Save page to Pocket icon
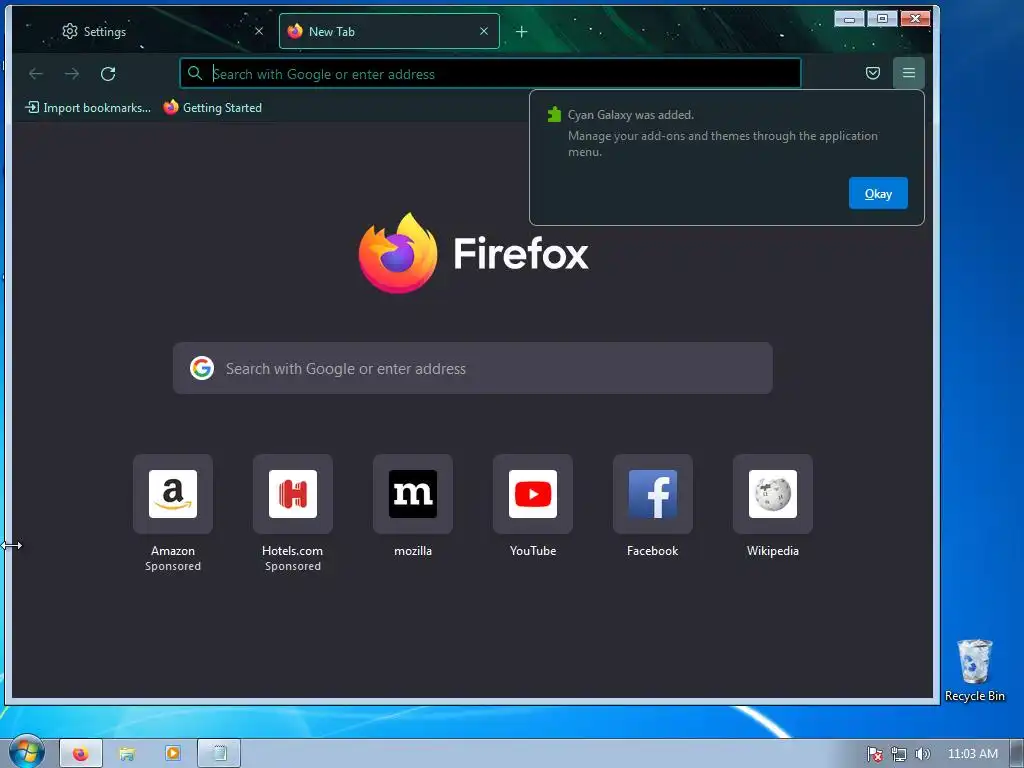The height and width of the screenshot is (768, 1024). (872, 73)
